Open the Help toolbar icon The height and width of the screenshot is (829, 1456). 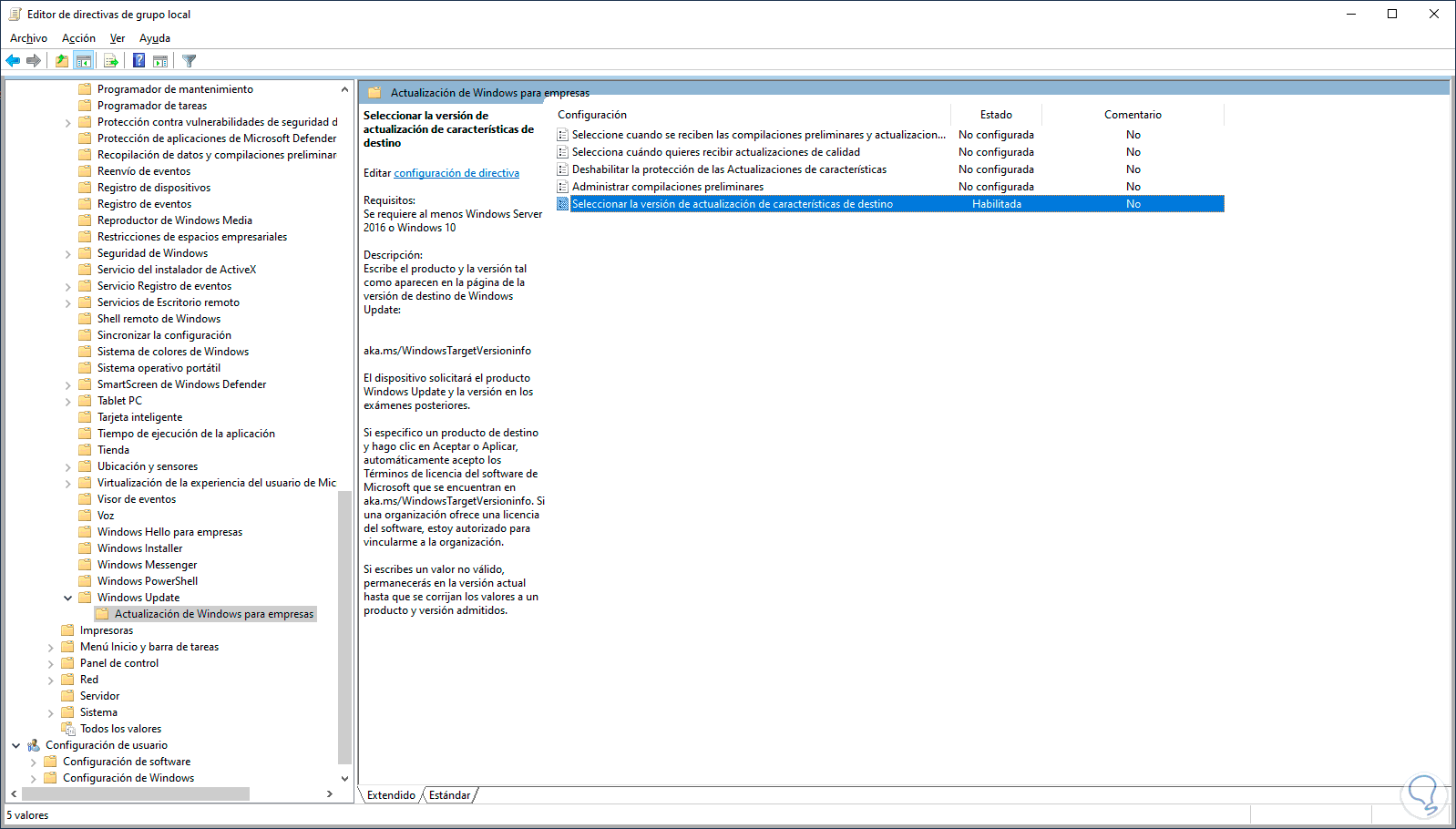(138, 61)
